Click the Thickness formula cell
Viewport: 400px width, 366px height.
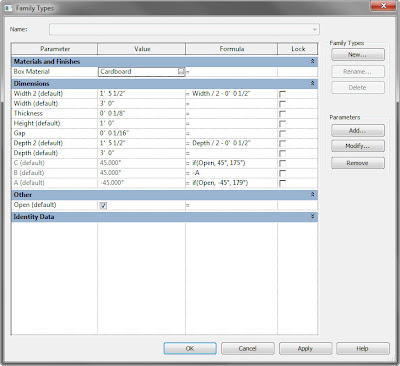[x=231, y=114]
